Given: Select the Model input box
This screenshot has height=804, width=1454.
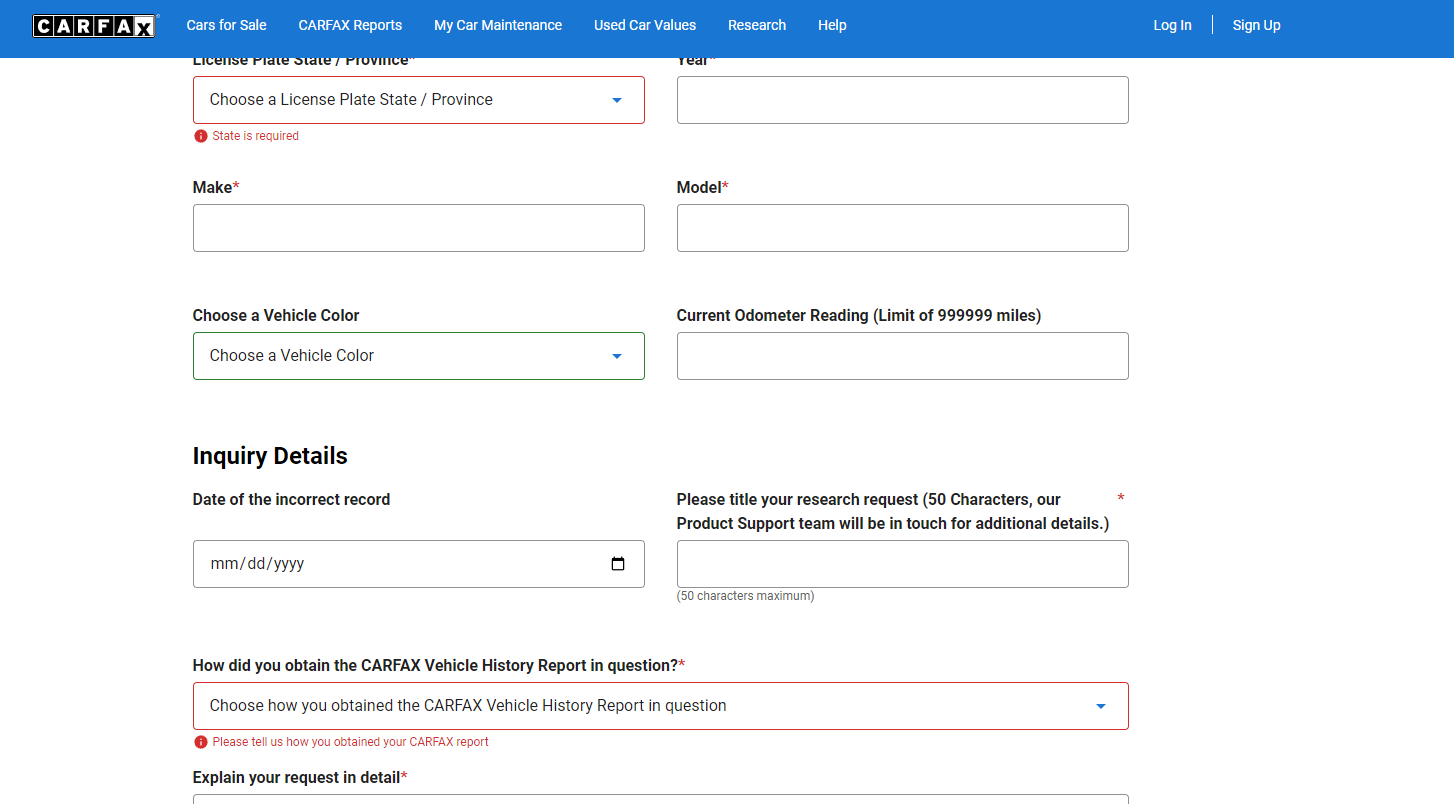Looking at the screenshot, I should pos(902,228).
